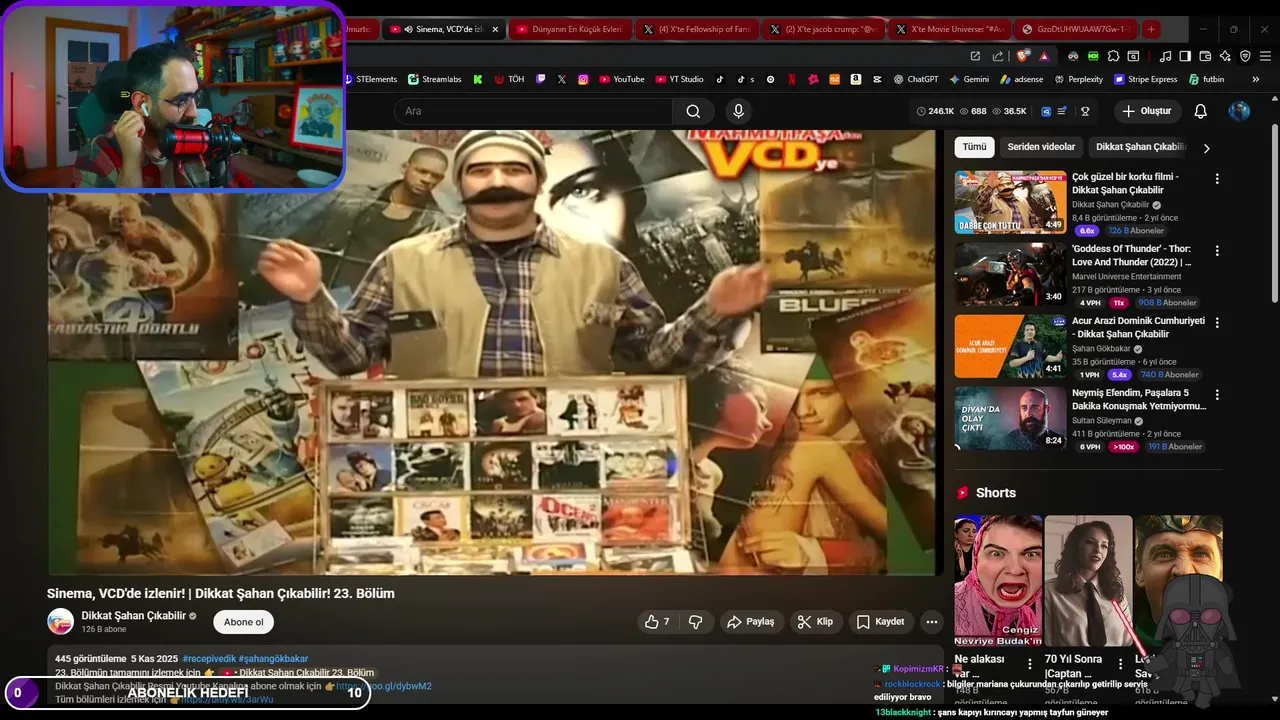
Task: Open the Stripe Express bookmark
Action: [1145, 79]
